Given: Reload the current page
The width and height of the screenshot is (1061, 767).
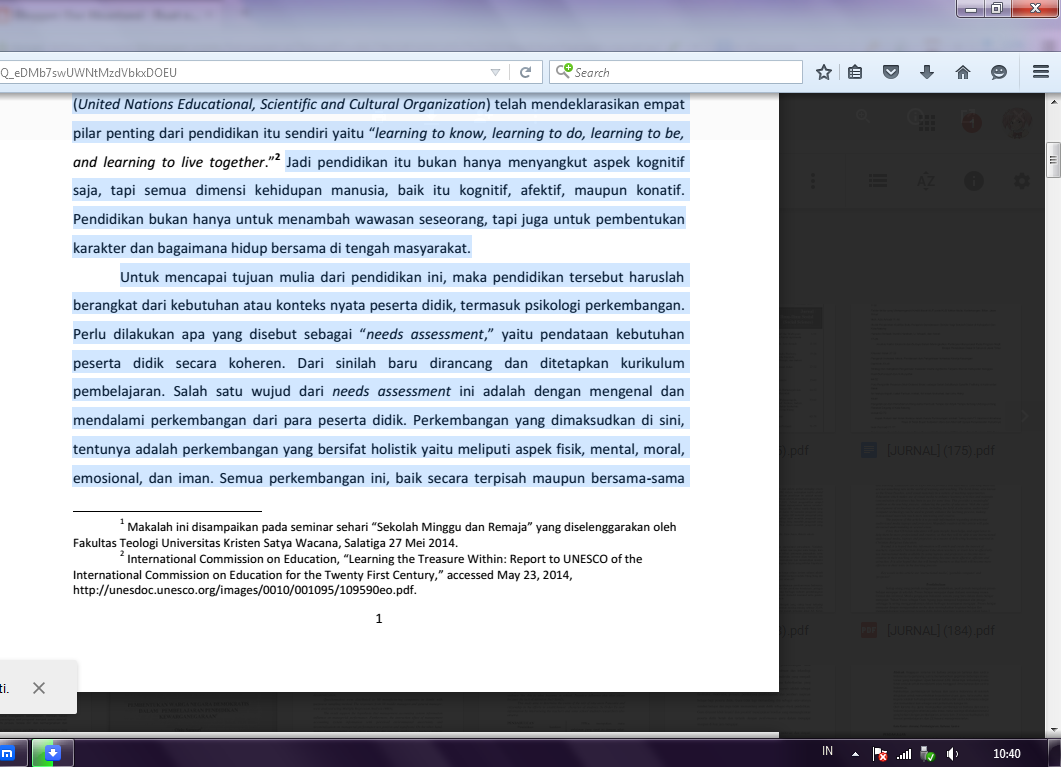Looking at the screenshot, I should tap(526, 72).
